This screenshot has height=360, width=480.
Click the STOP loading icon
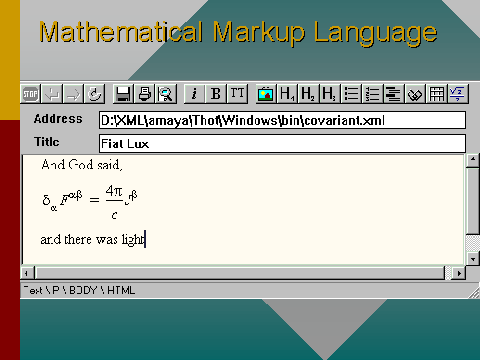point(30,94)
